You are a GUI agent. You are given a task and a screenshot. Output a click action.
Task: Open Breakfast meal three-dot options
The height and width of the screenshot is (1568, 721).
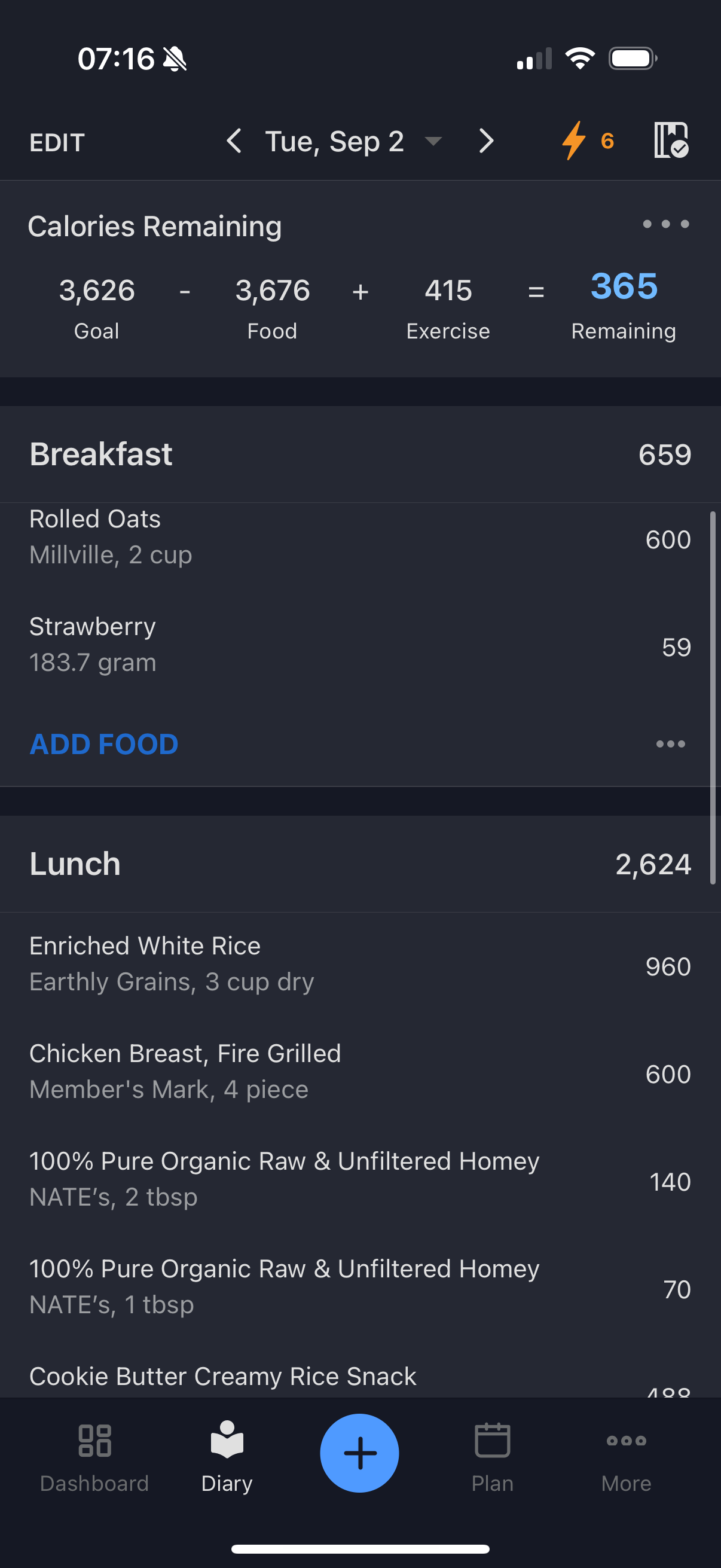pyautogui.click(x=671, y=744)
